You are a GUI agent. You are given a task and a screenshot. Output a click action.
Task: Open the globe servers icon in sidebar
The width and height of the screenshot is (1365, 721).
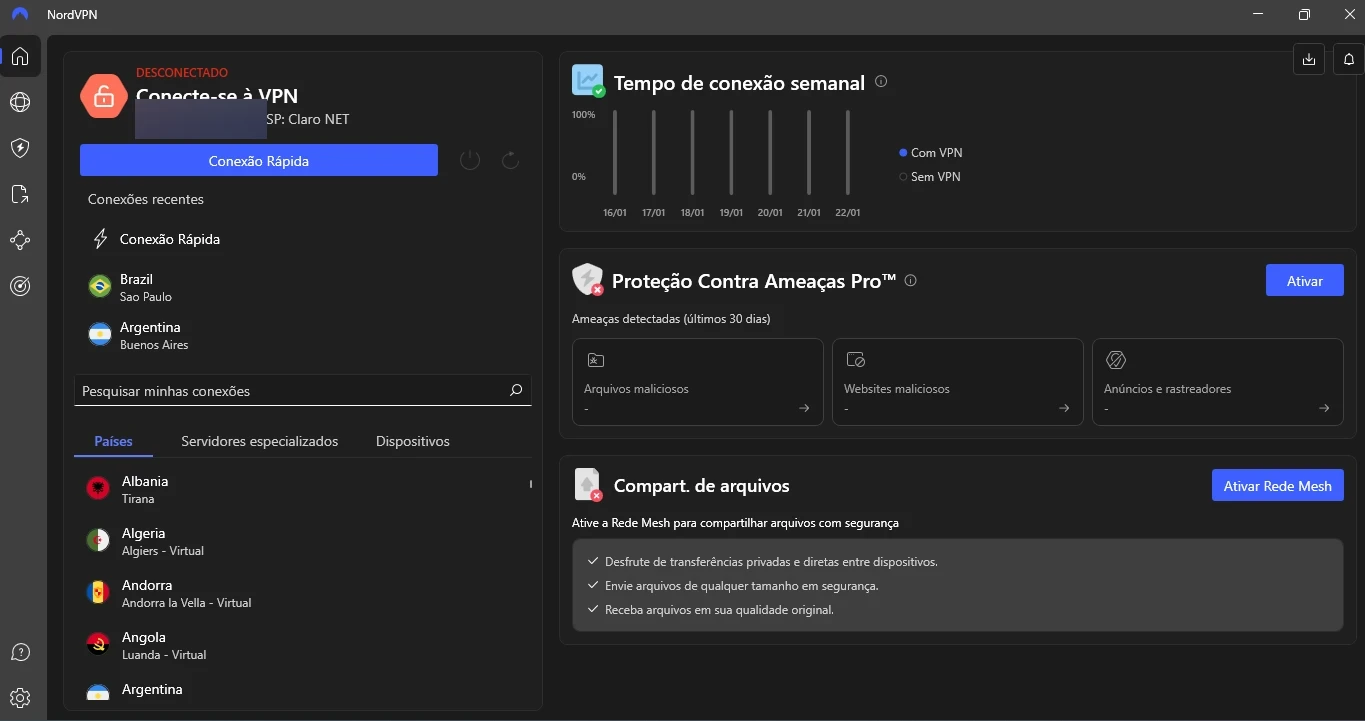(20, 102)
